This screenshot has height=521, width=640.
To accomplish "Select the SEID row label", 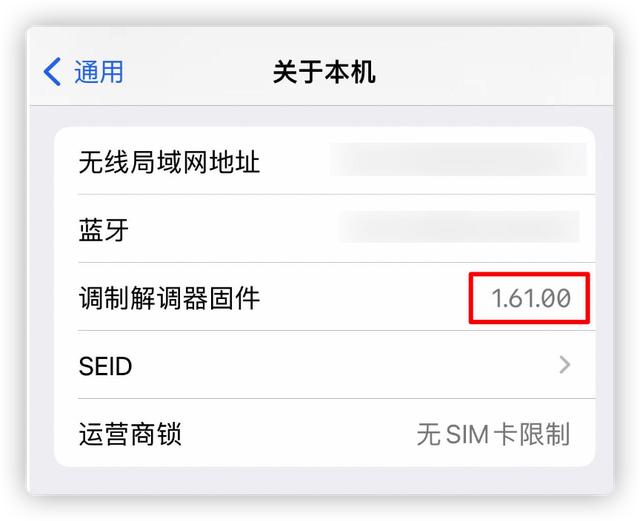I will click(105, 366).
